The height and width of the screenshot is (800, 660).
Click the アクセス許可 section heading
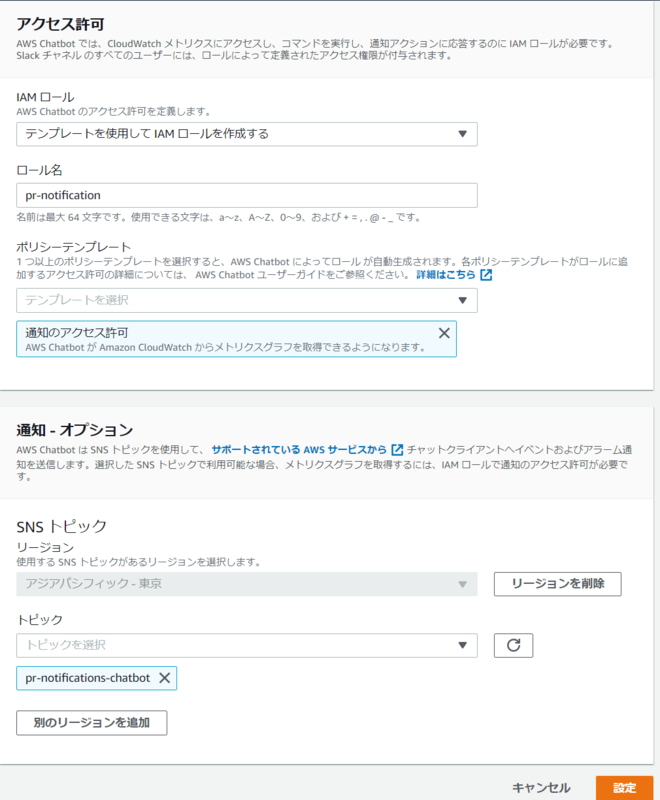pos(60,24)
